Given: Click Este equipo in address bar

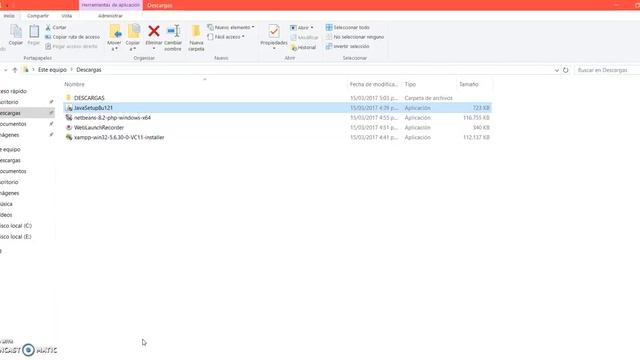Looking at the screenshot, I should pyautogui.click(x=52, y=70).
